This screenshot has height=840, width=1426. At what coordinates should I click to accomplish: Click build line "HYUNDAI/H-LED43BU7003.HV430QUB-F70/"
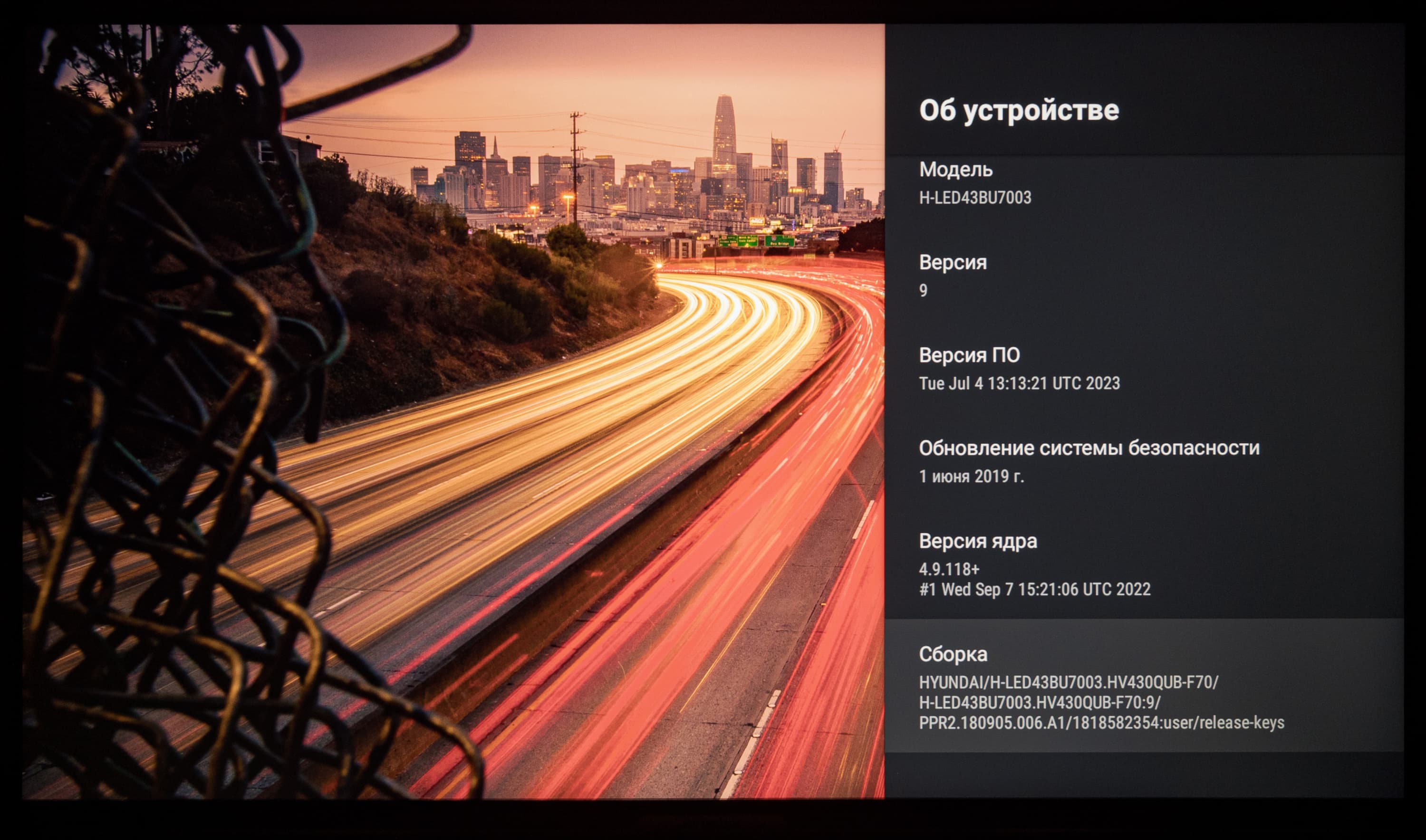point(1068,682)
